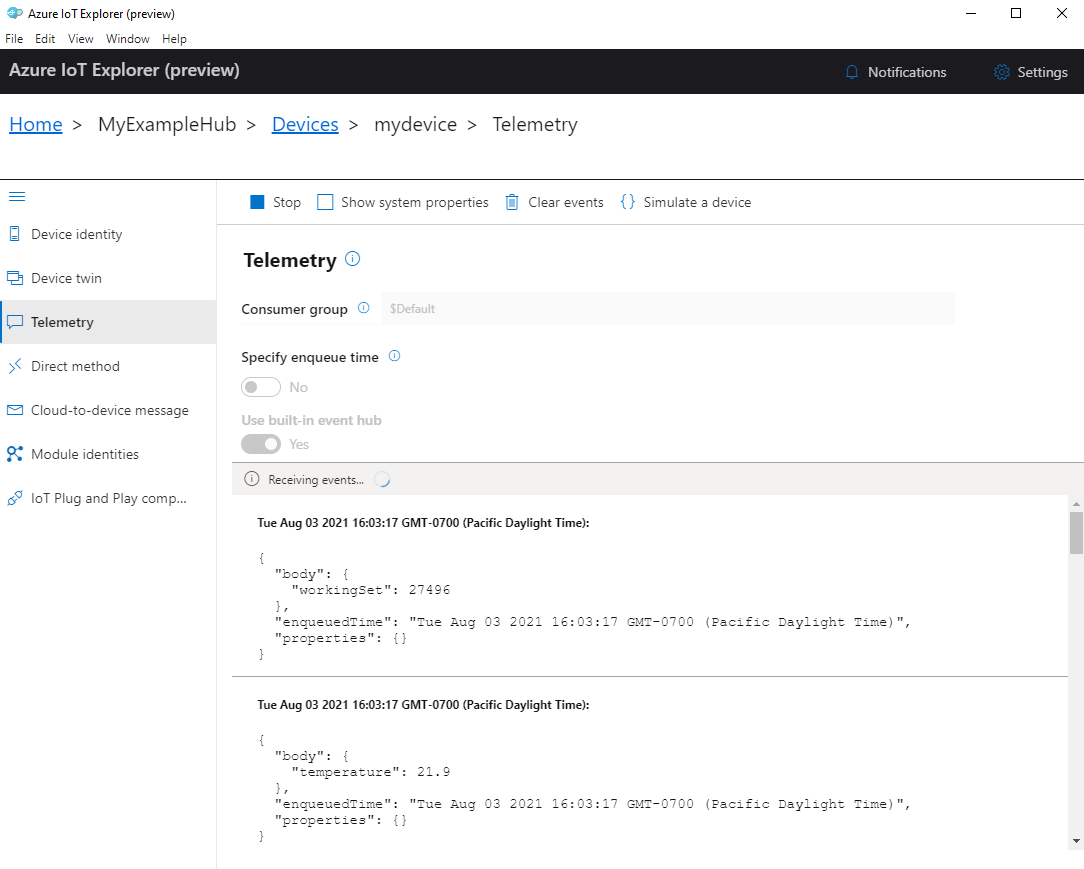Image resolution: width=1084 pixels, height=869 pixels.
Task: Click Simulate a device
Action: coord(686,201)
